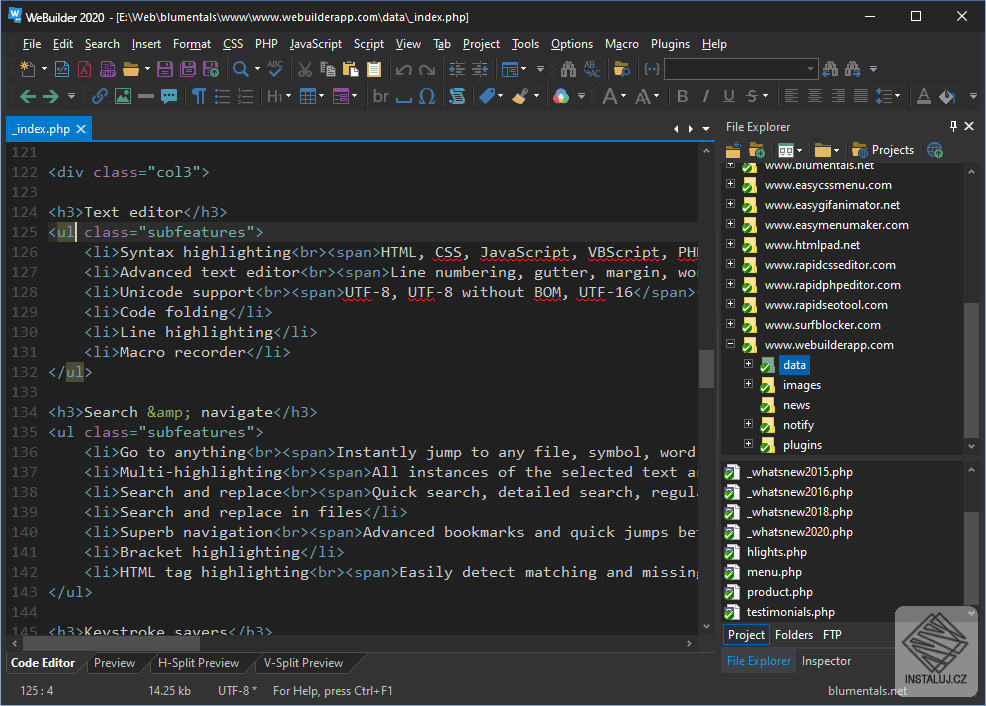This screenshot has height=706, width=986.
Task: Pin the File Explorer panel
Action: (953, 127)
